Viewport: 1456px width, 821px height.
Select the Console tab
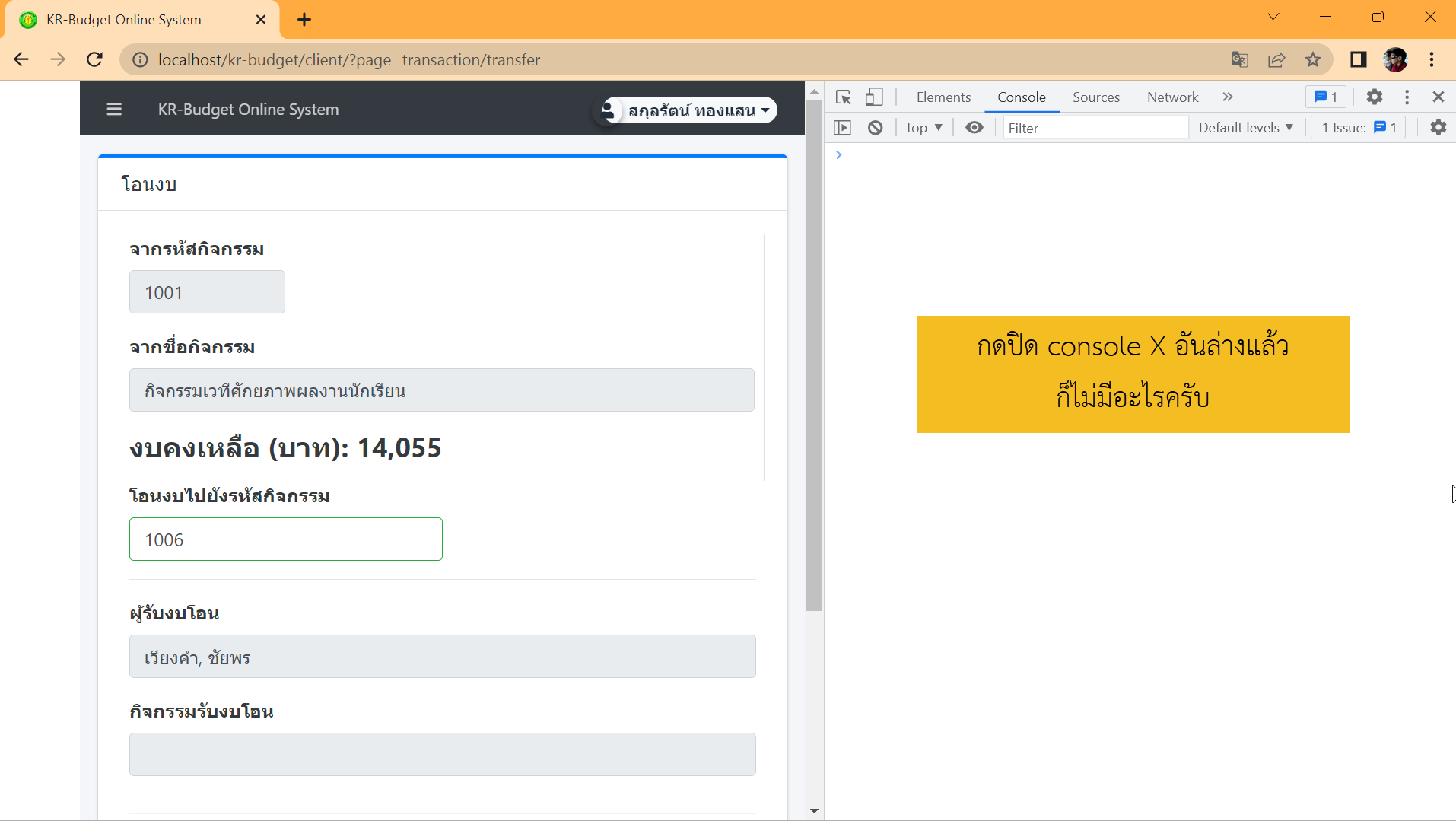(x=1022, y=97)
